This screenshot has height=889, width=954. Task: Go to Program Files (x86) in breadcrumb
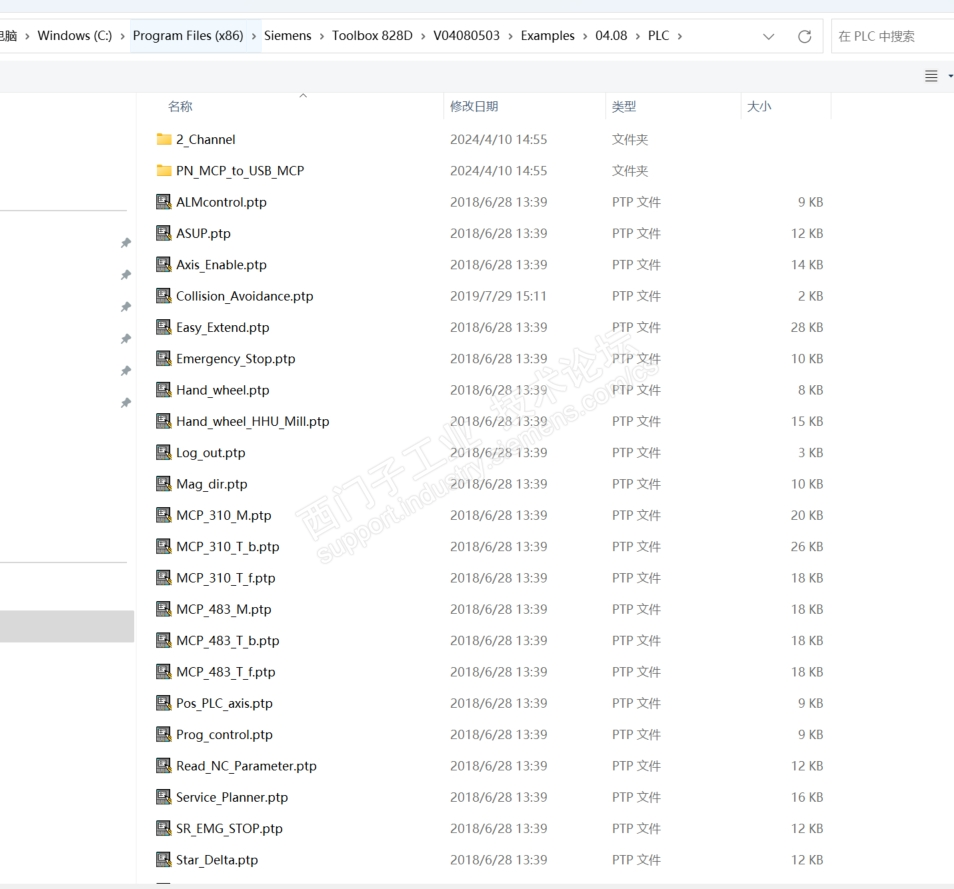tap(188, 35)
